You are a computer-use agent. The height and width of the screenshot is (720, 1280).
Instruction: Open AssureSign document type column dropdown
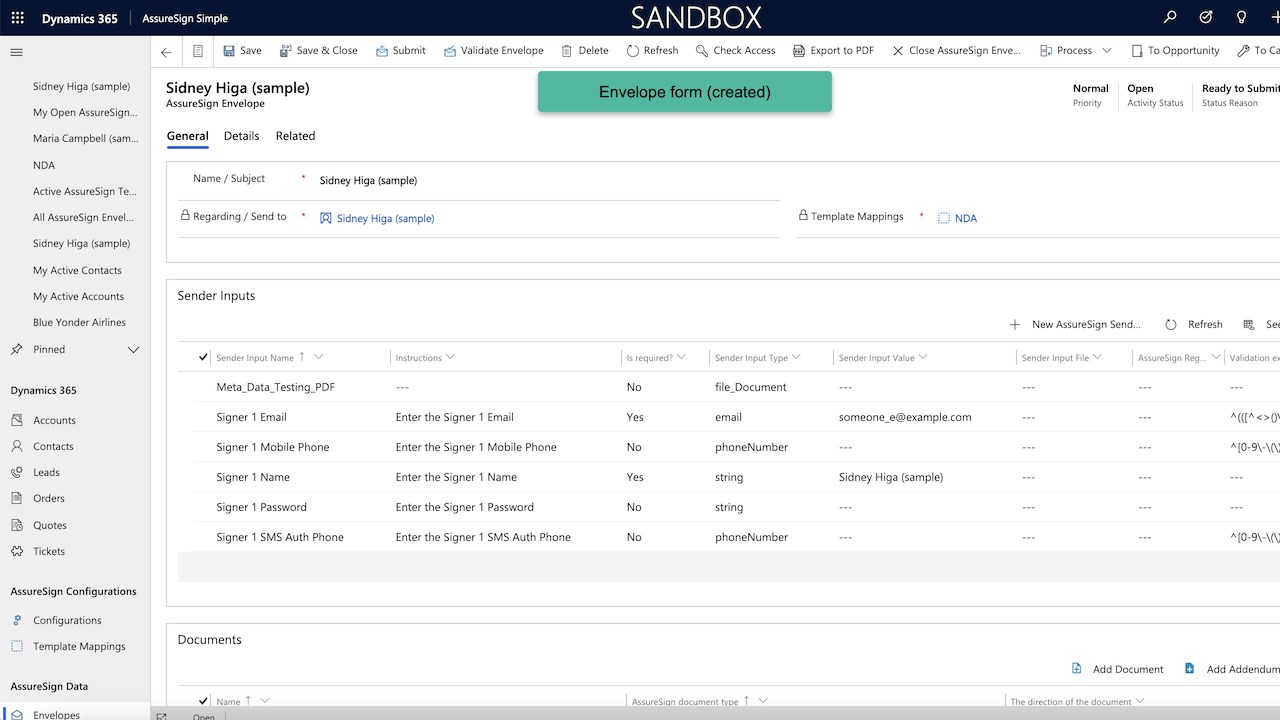[x=763, y=701]
